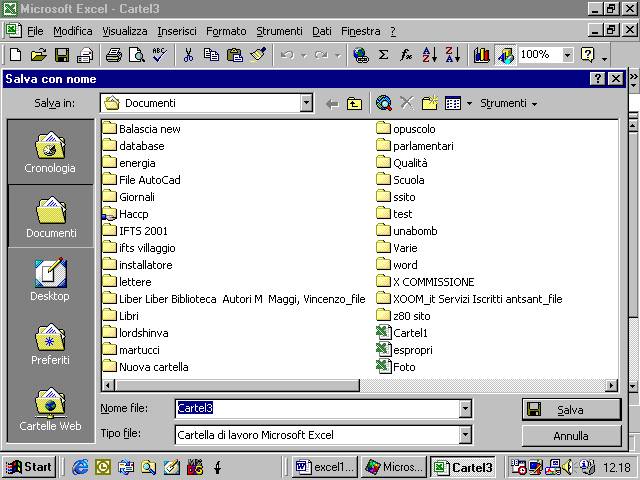Switch to the Micros... taskbar button
The height and width of the screenshot is (480, 640).
[x=394, y=467]
